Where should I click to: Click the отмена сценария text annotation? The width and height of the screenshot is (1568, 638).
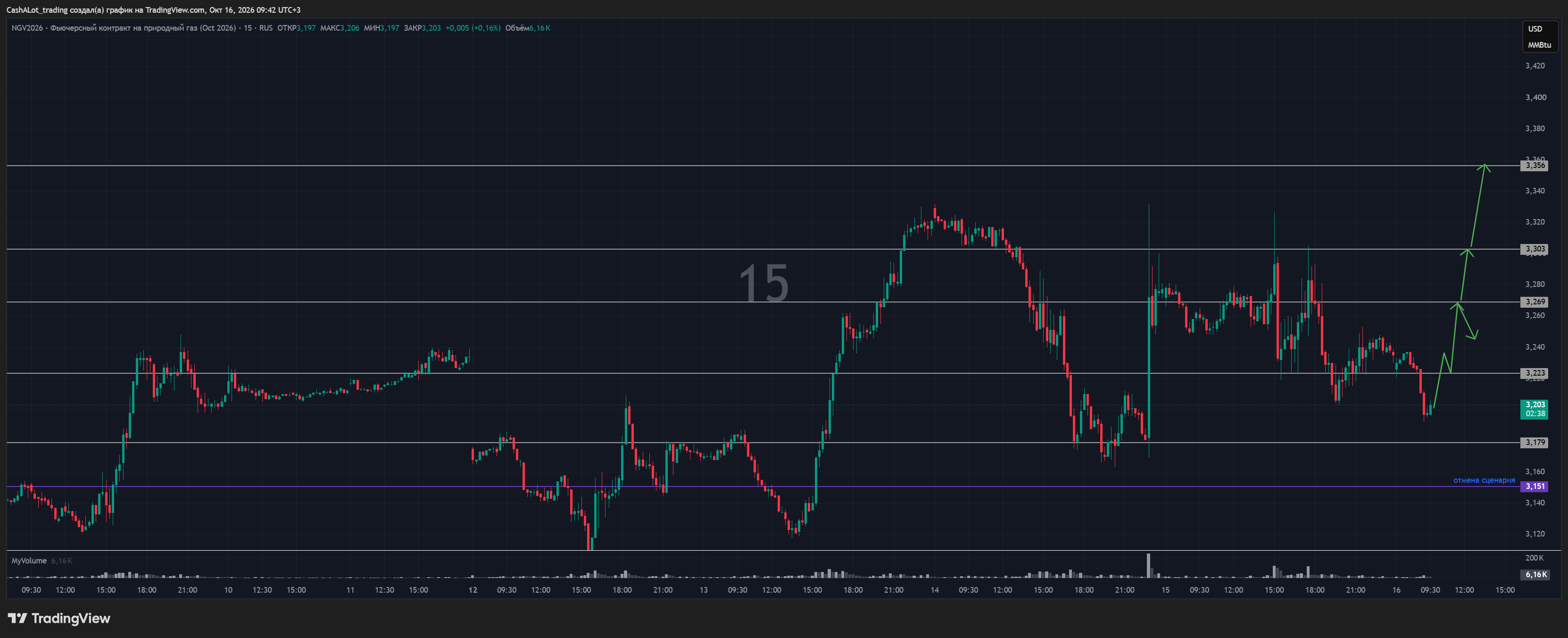[1484, 480]
